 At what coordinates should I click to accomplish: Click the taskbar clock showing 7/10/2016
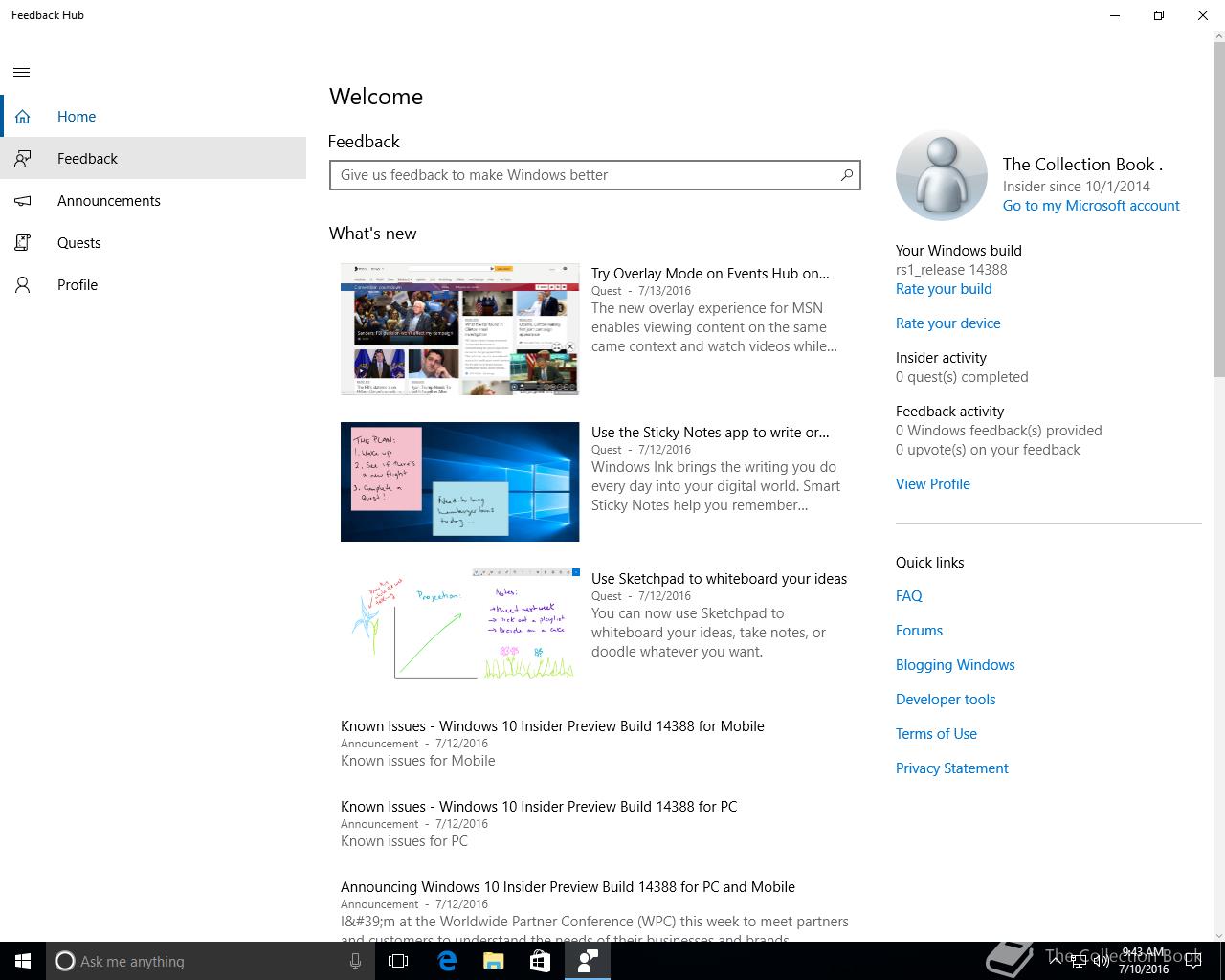click(x=1144, y=961)
